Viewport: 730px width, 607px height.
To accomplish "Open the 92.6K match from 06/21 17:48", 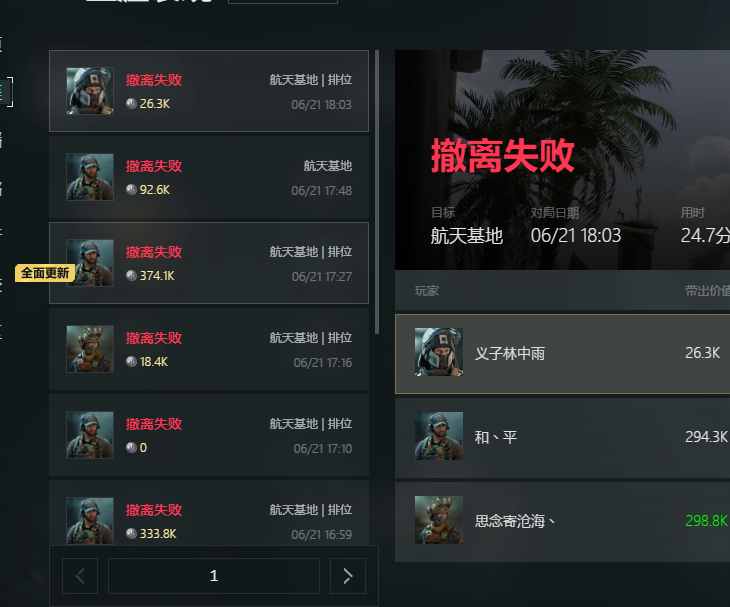I will click(x=209, y=177).
